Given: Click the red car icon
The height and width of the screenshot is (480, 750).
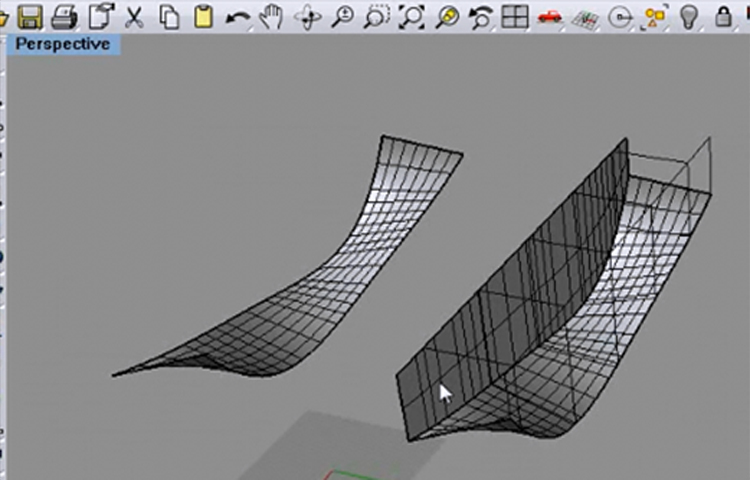Looking at the screenshot, I should [x=549, y=16].
